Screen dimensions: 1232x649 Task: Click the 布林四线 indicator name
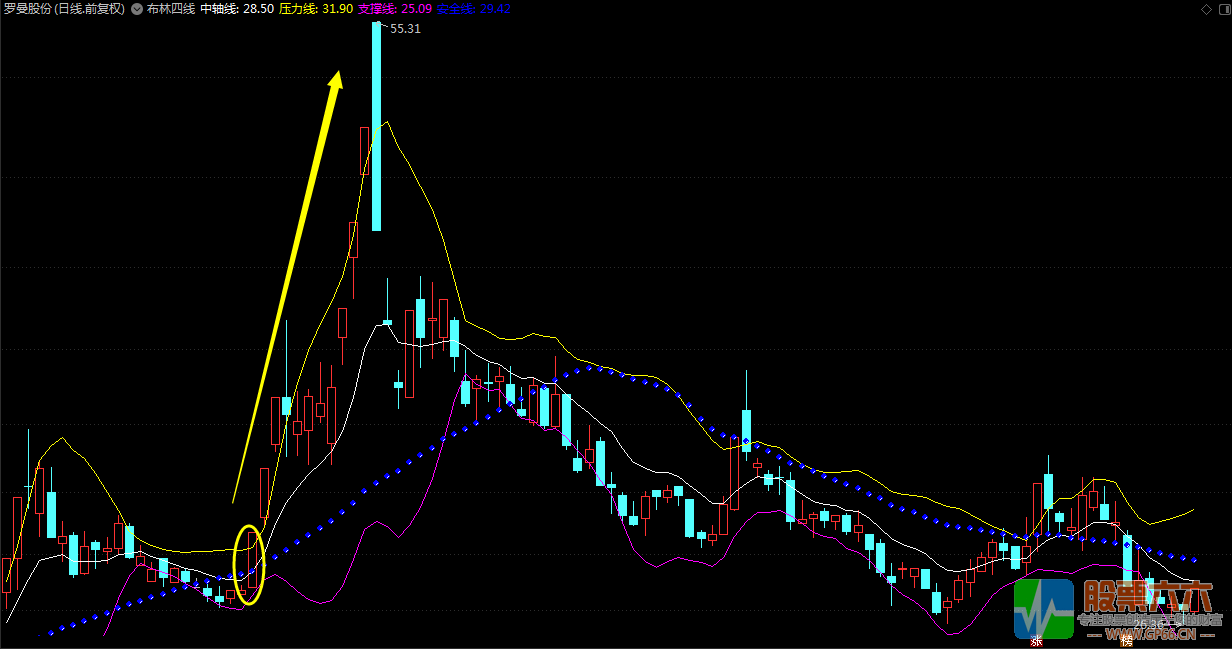tap(171, 8)
